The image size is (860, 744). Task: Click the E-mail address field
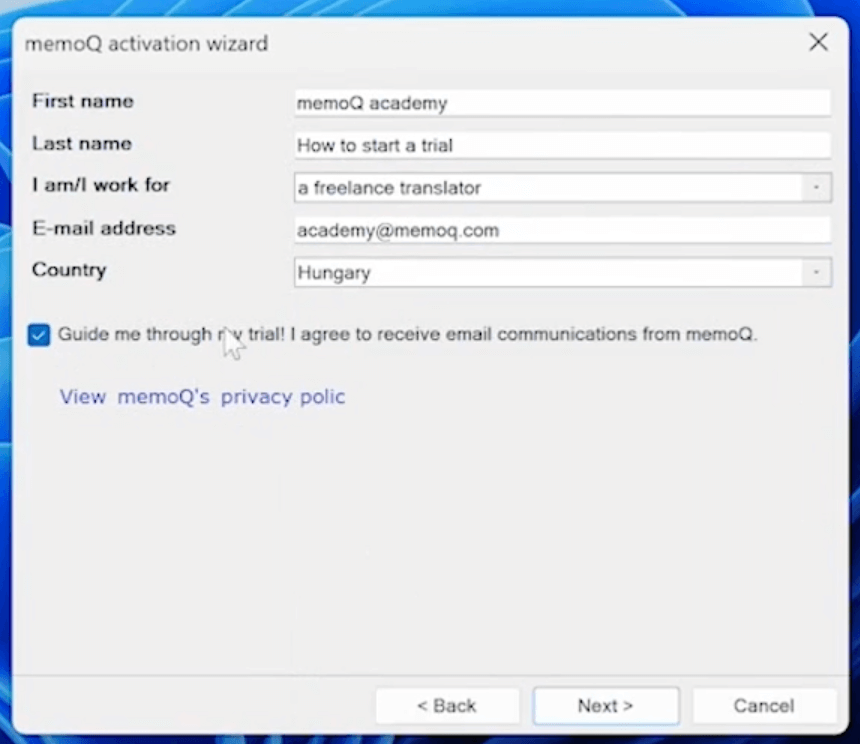point(563,230)
